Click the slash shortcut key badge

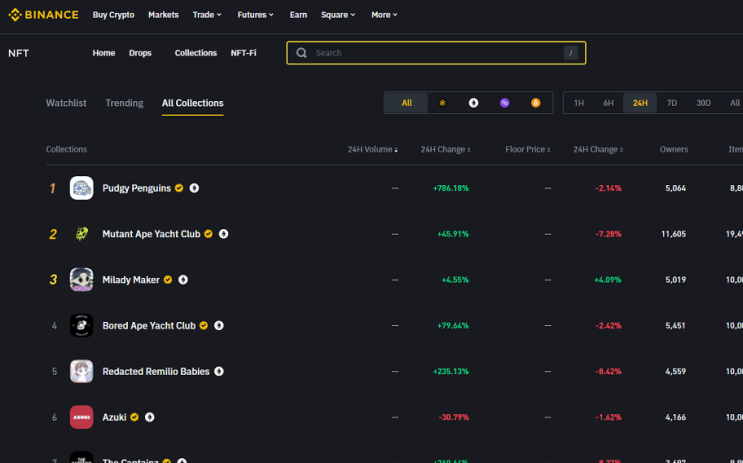click(x=571, y=53)
